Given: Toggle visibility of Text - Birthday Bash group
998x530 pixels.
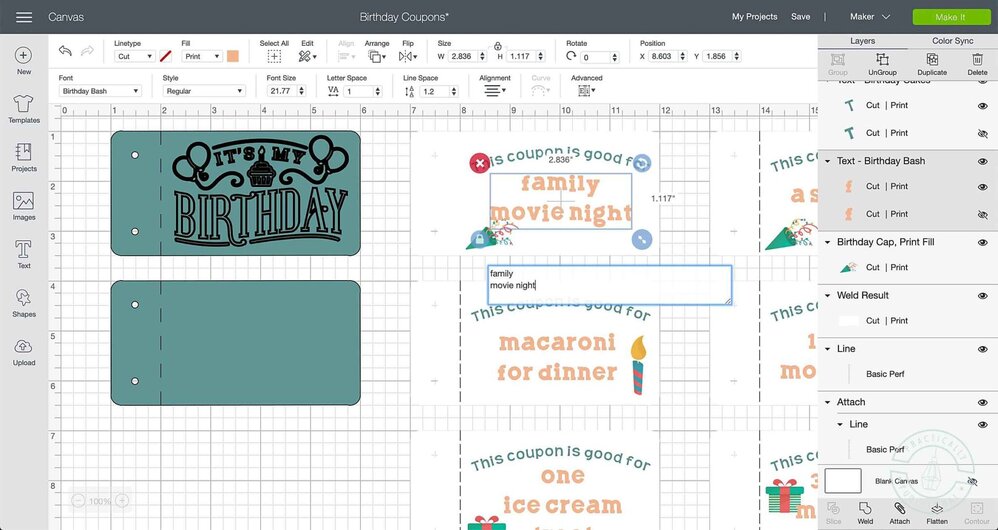Looking at the screenshot, I should click(x=983, y=162).
